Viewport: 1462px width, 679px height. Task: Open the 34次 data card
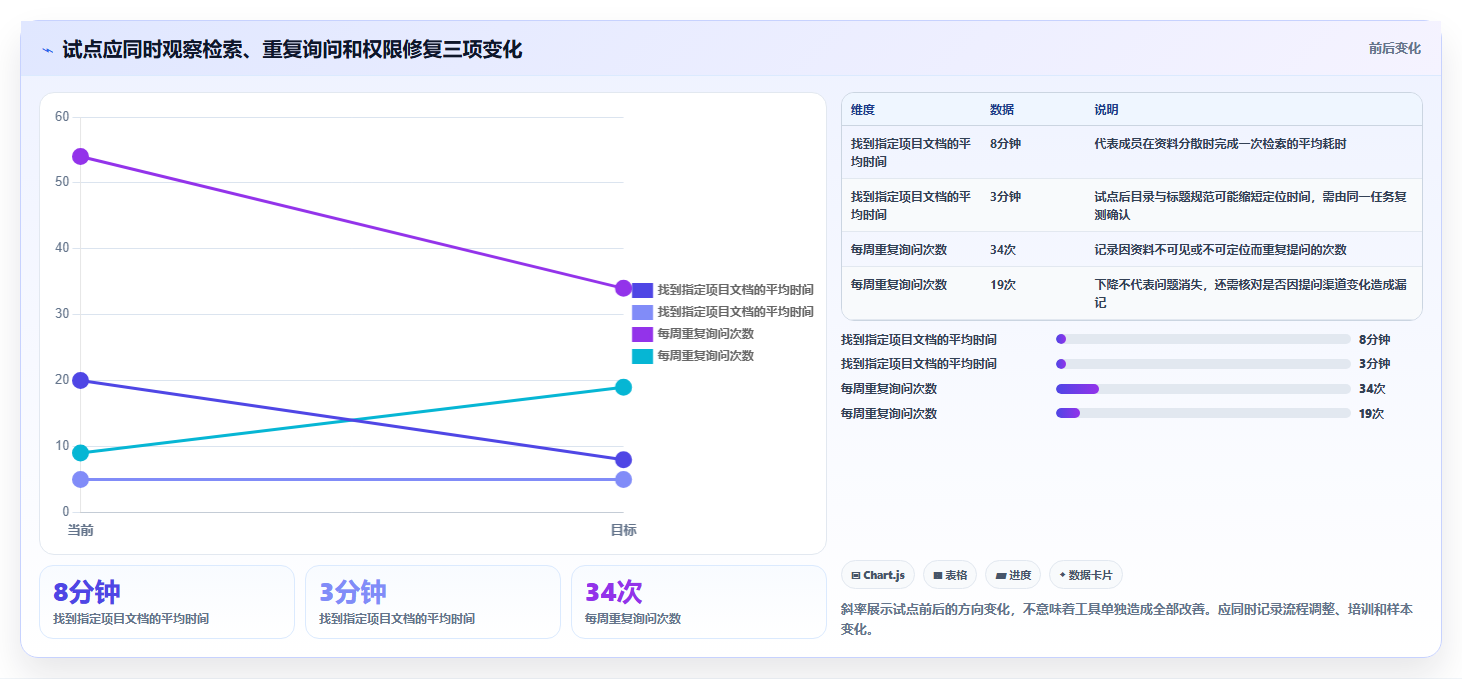click(x=699, y=602)
